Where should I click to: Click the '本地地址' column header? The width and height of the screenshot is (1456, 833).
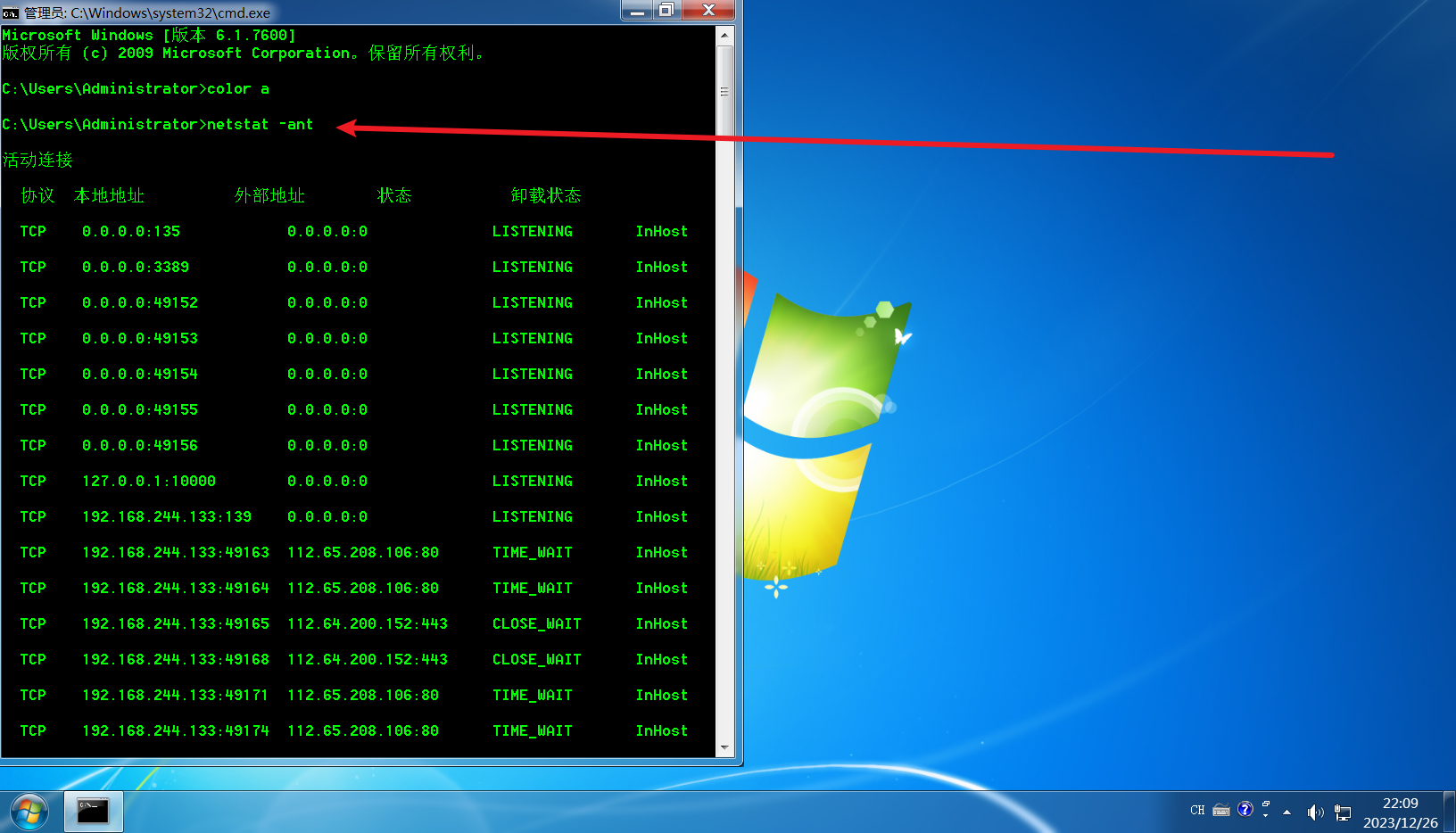pos(109,195)
